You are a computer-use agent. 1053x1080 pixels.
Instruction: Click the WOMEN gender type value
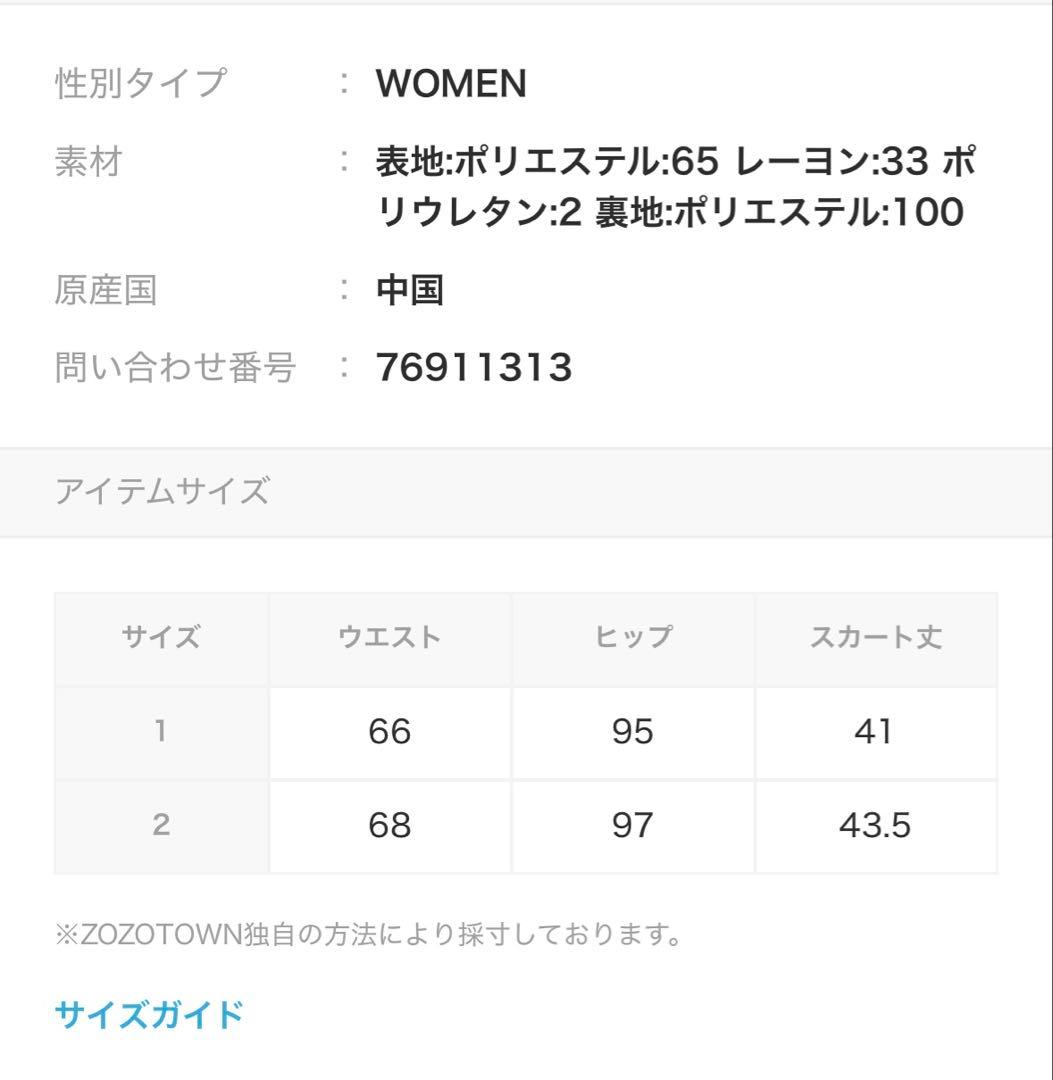(x=451, y=85)
